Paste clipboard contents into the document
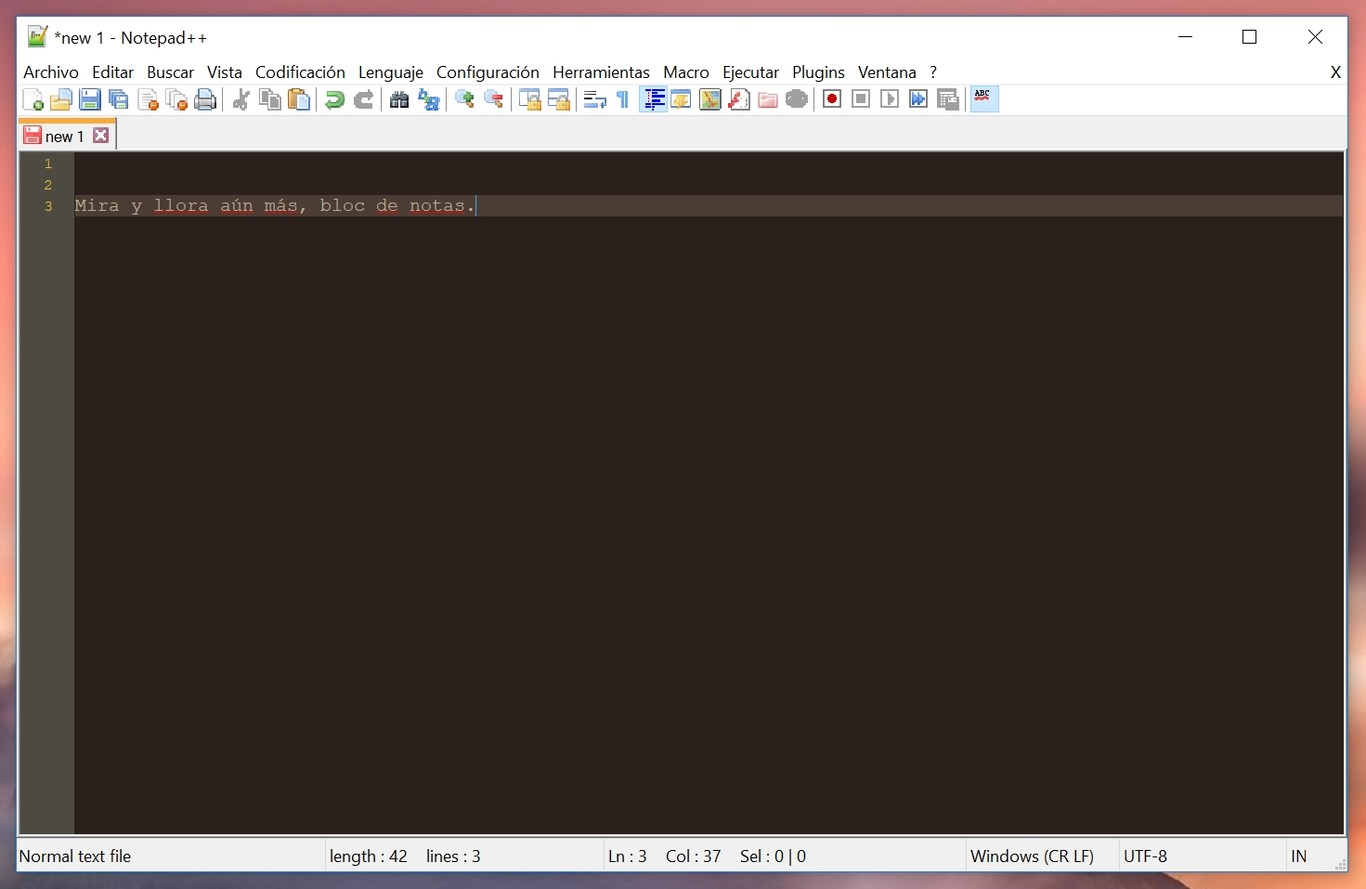1366x889 pixels. 298,99
